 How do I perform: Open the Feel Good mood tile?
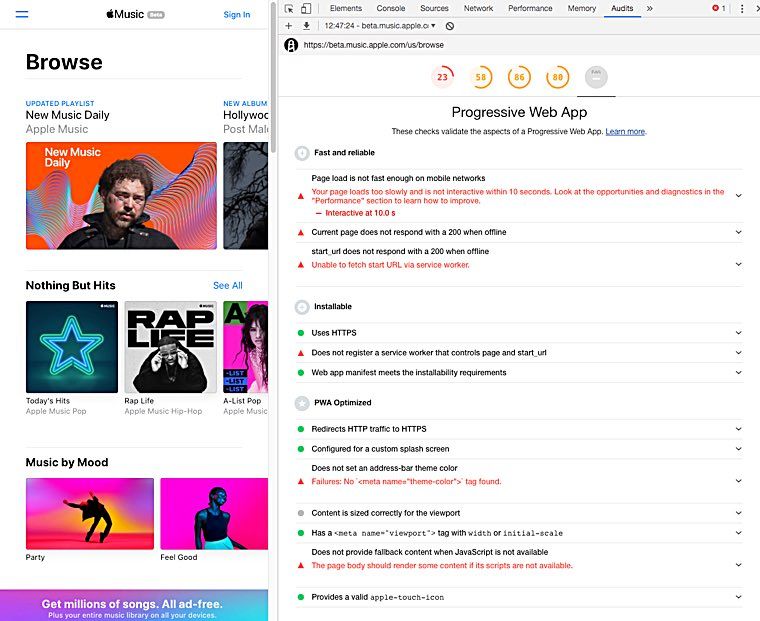[214, 514]
